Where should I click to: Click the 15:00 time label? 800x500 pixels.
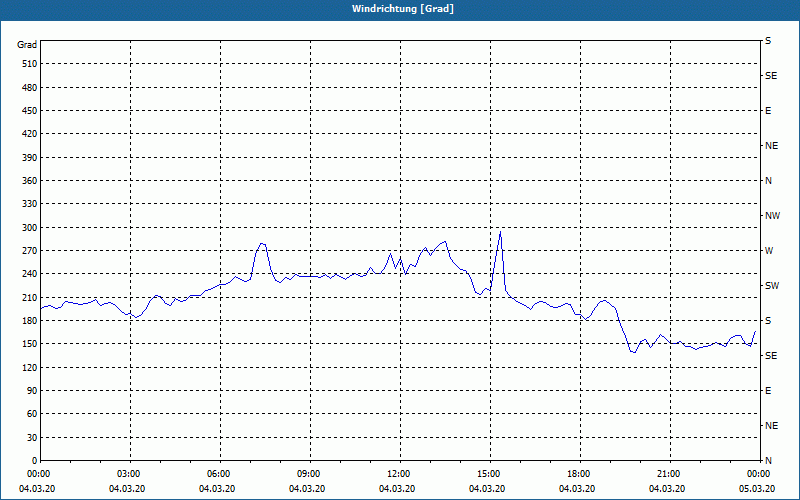(490, 474)
